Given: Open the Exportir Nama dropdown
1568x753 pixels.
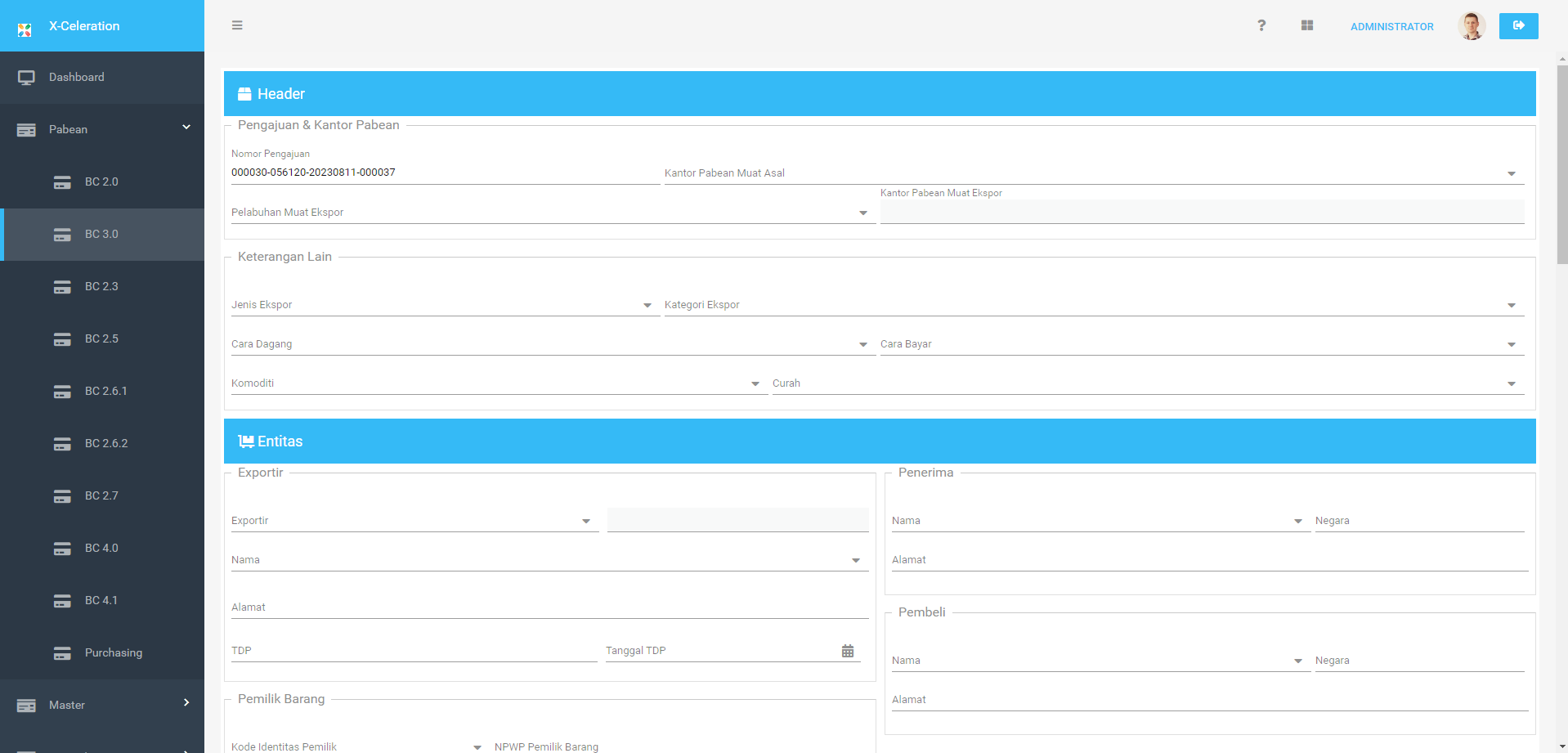Looking at the screenshot, I should 549,560.
